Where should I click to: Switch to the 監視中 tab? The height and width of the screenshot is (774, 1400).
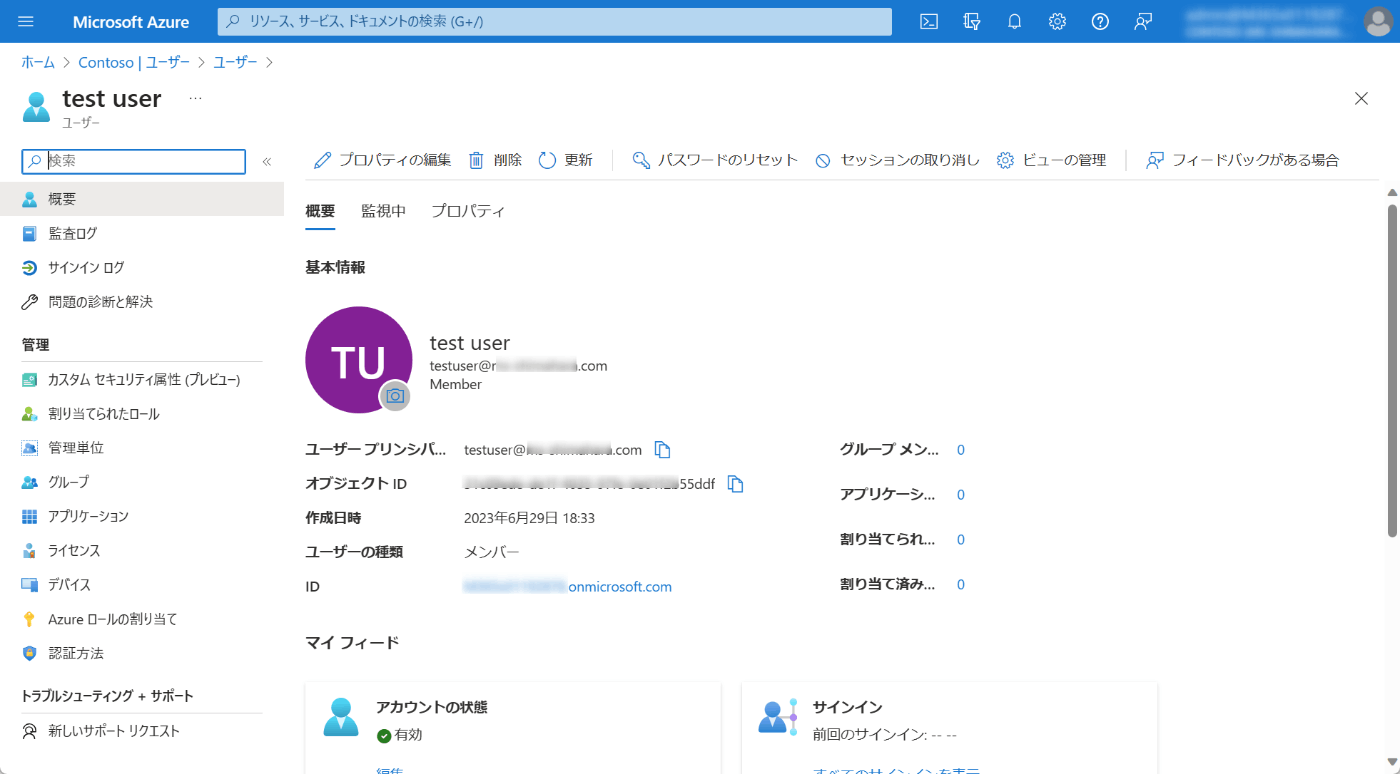point(383,211)
